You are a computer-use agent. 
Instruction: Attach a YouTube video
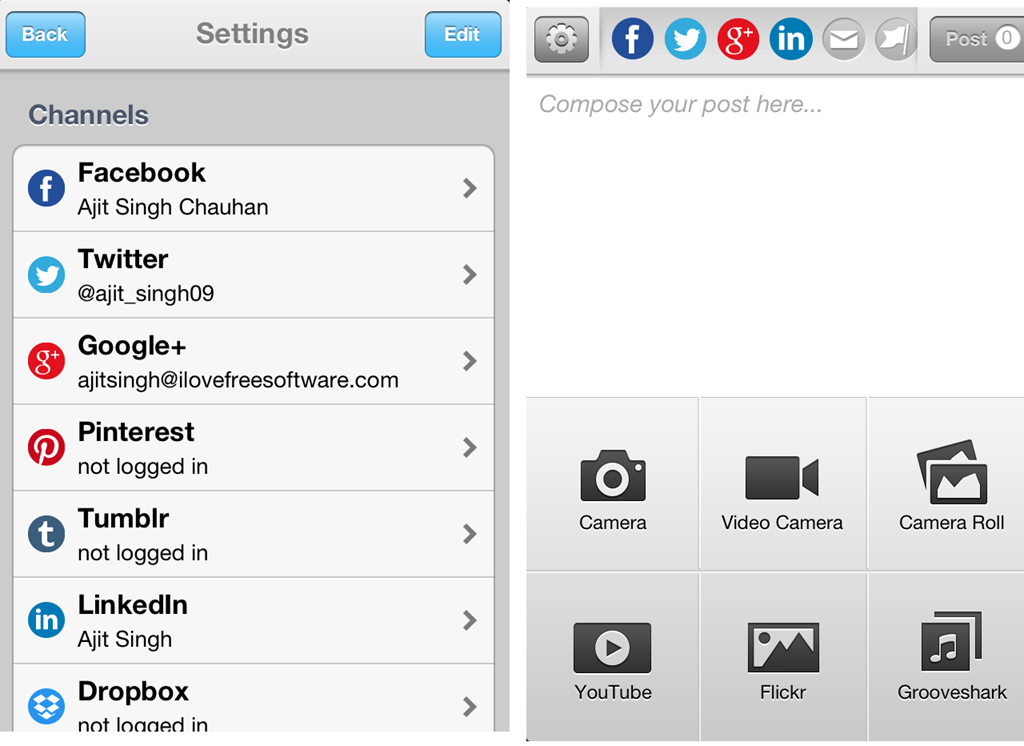click(x=613, y=657)
